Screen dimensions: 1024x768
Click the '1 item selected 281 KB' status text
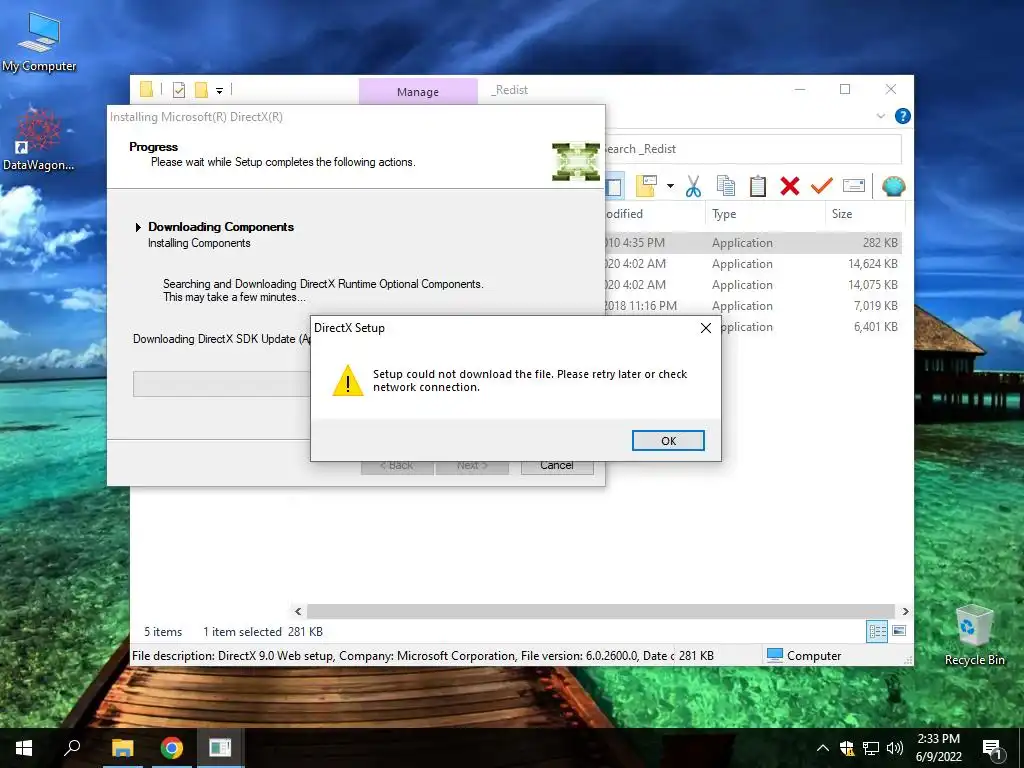(x=263, y=632)
